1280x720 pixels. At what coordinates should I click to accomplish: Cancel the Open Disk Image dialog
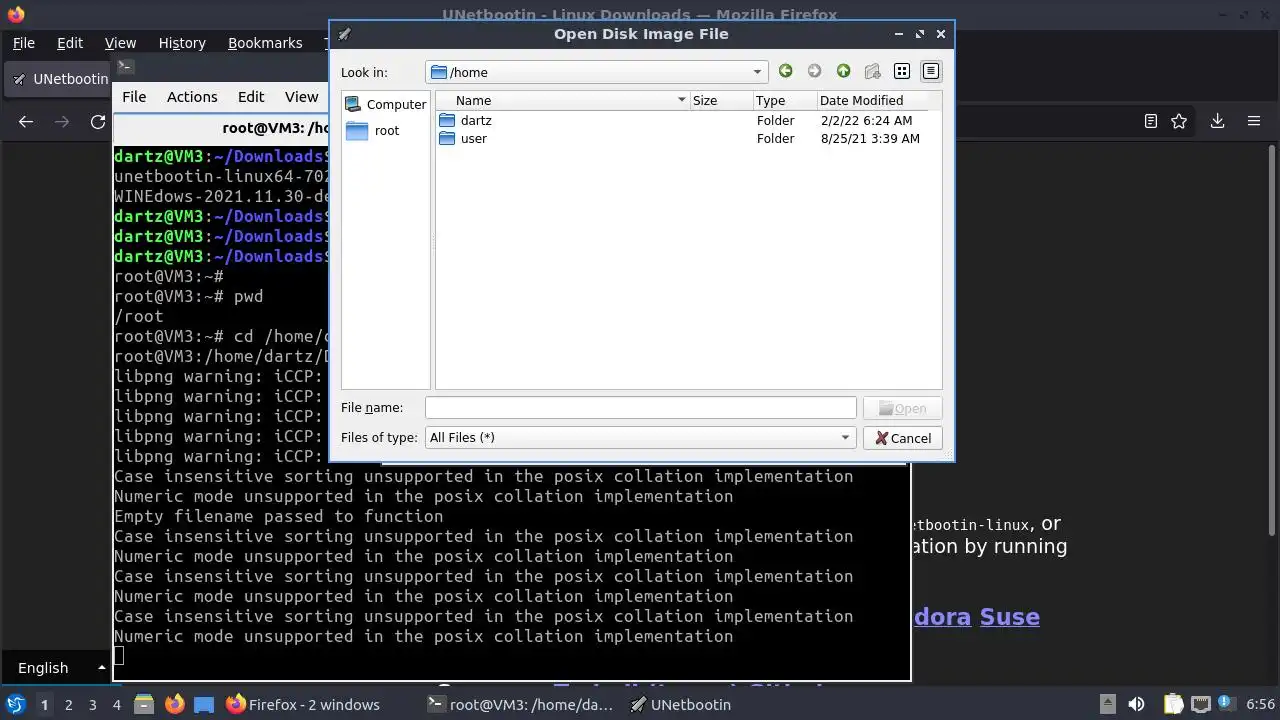903,438
